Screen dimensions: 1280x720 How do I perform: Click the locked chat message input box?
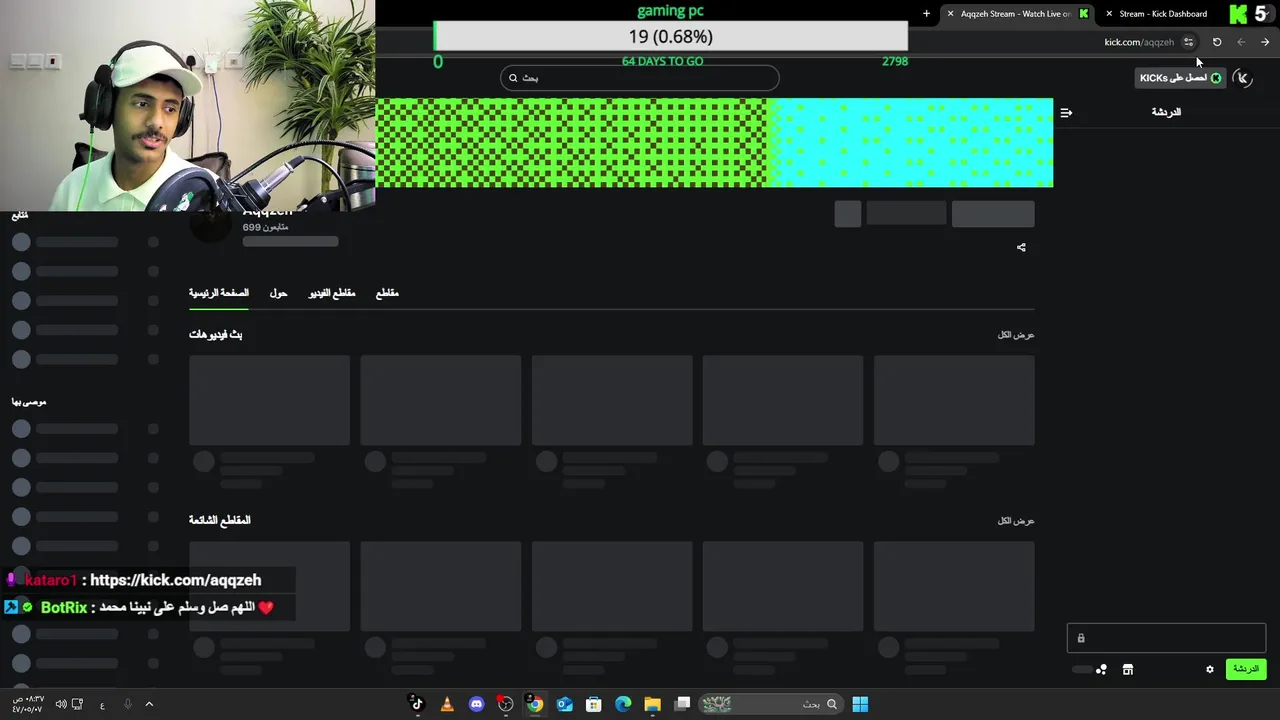tap(1166, 638)
